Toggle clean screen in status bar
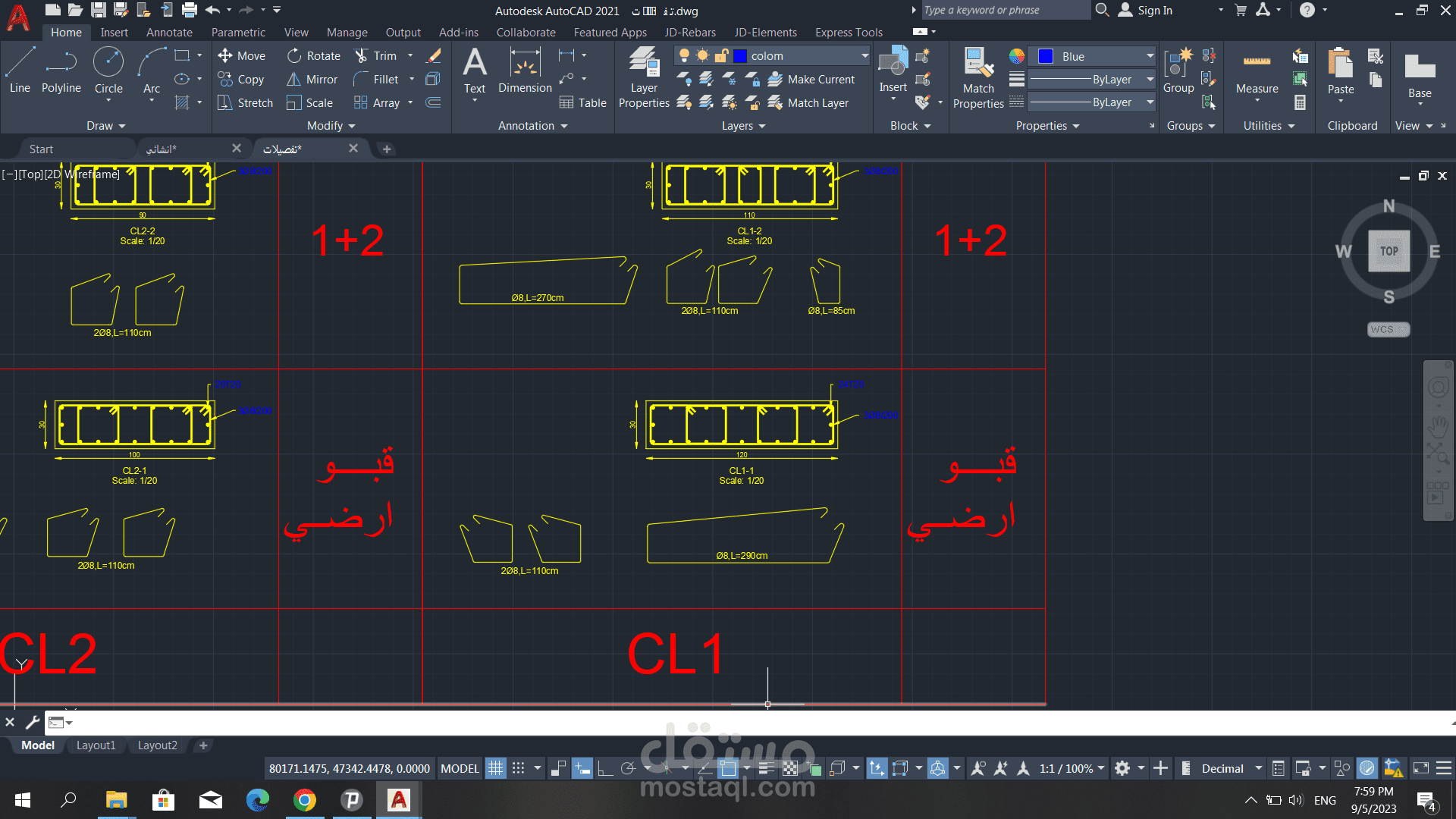Viewport: 1456px width, 819px height. click(x=1421, y=768)
